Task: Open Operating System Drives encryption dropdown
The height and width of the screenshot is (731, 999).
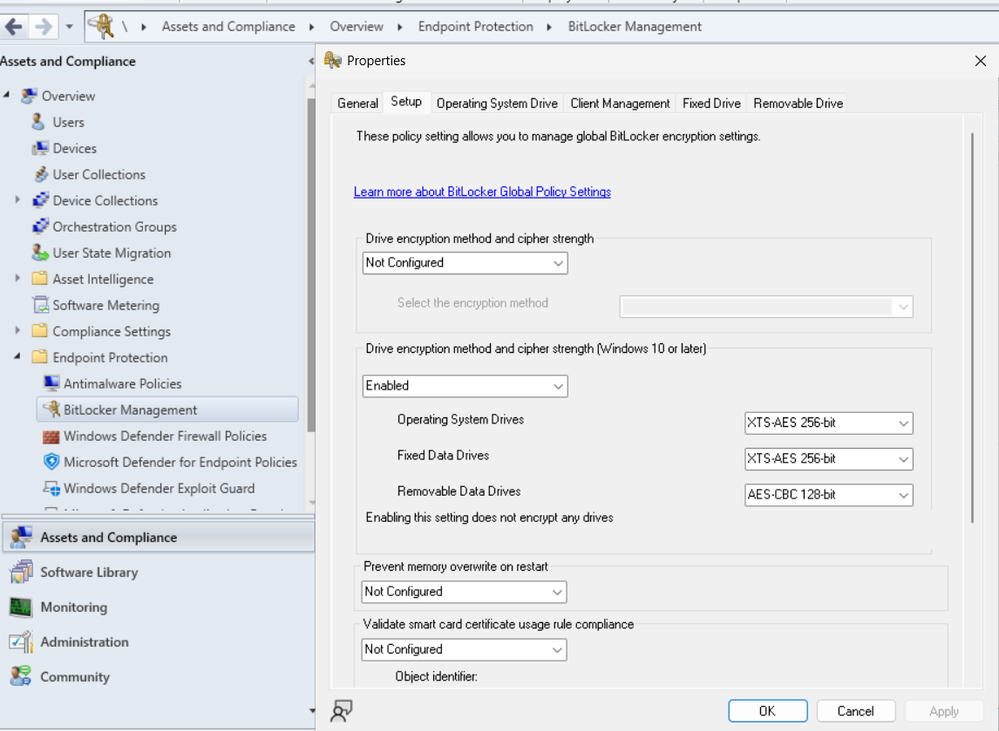Action: pos(828,423)
